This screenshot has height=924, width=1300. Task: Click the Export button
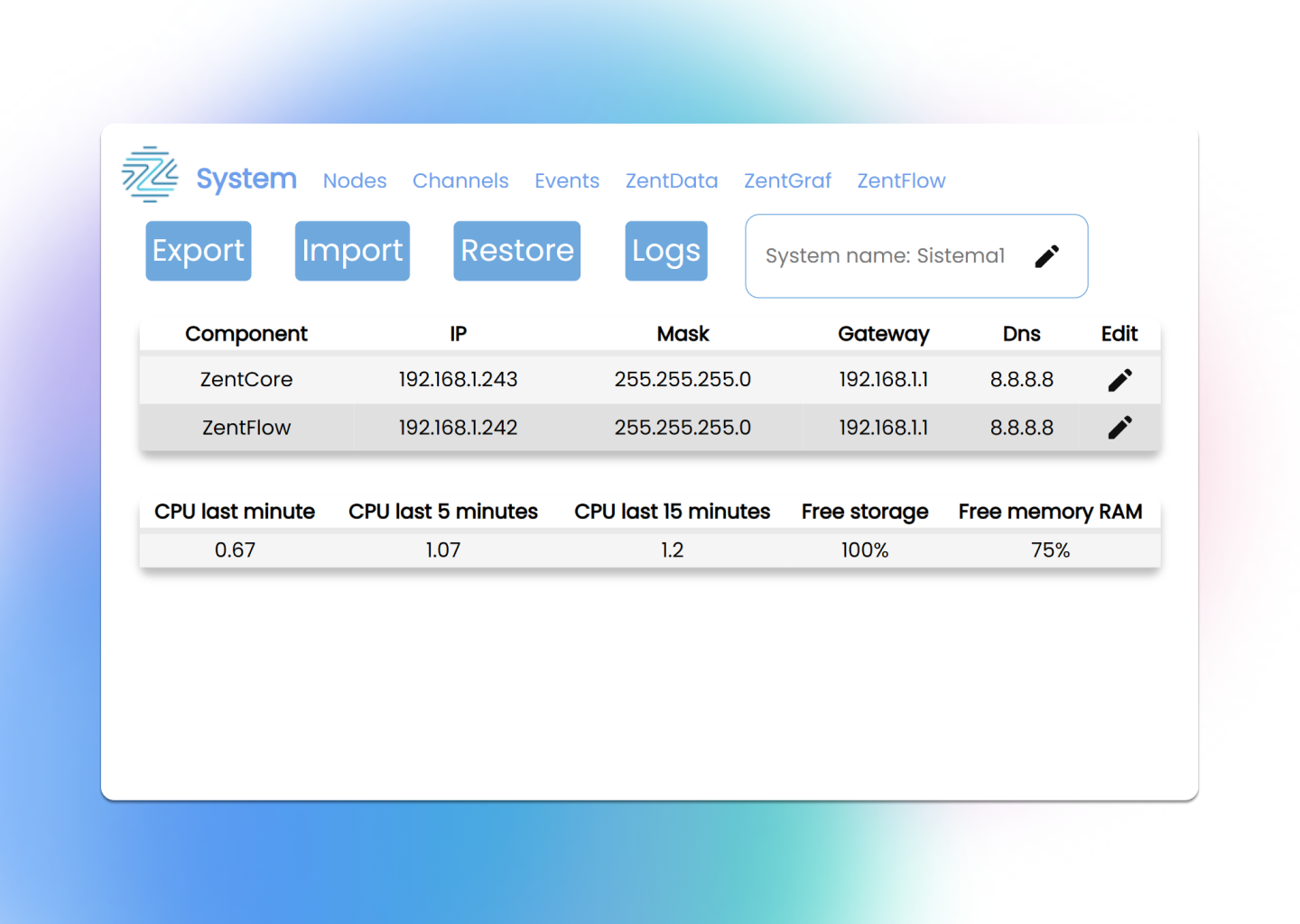199,251
